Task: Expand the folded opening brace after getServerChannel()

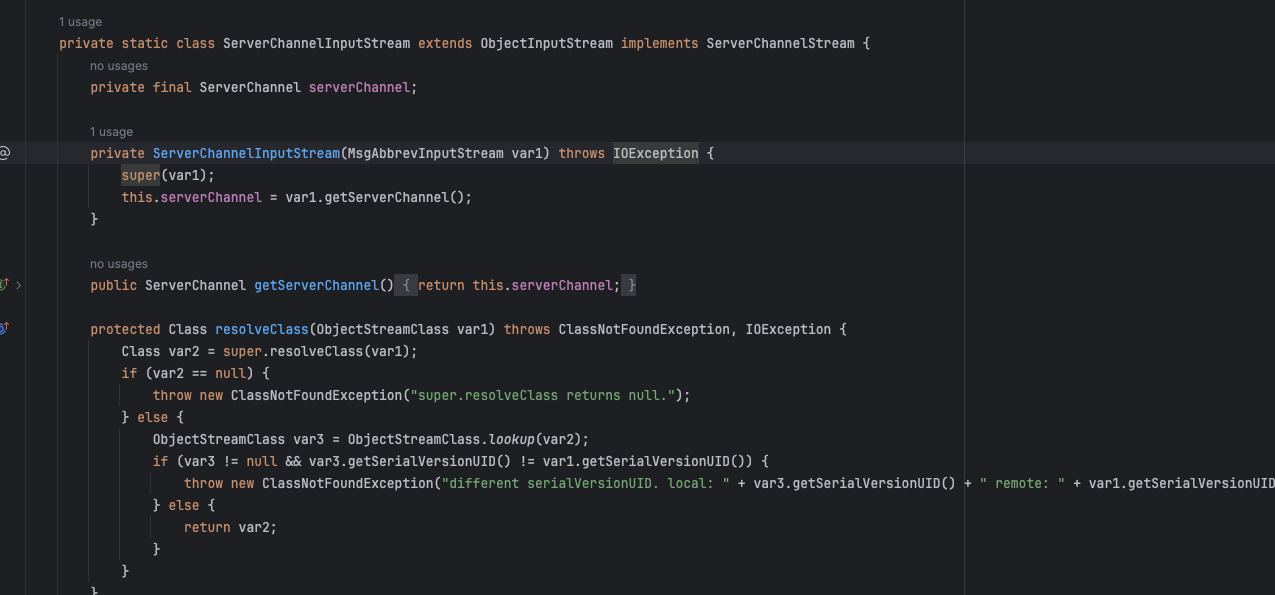Action: [407, 286]
